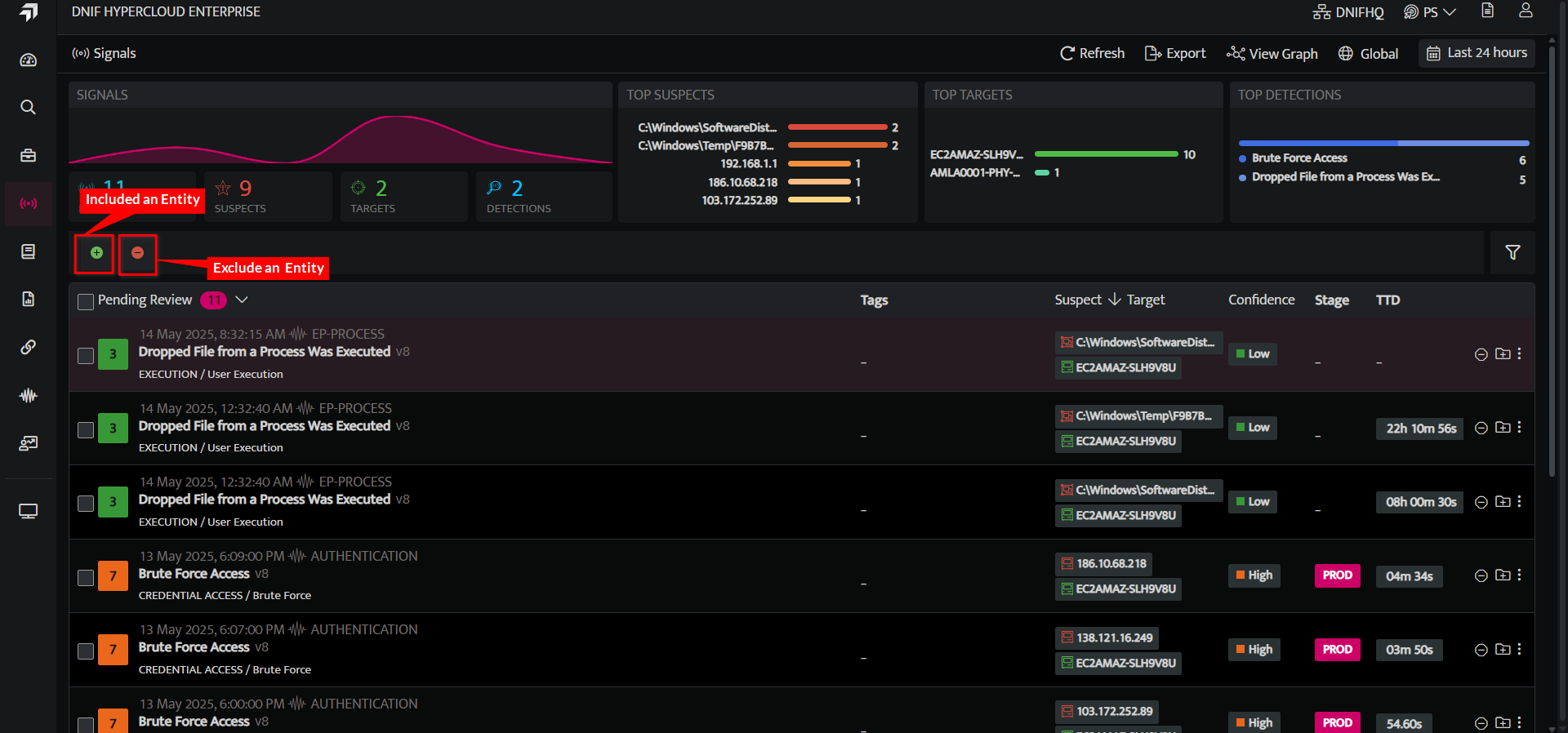
Task: Click the red exclude entity minus button
Action: point(137,253)
